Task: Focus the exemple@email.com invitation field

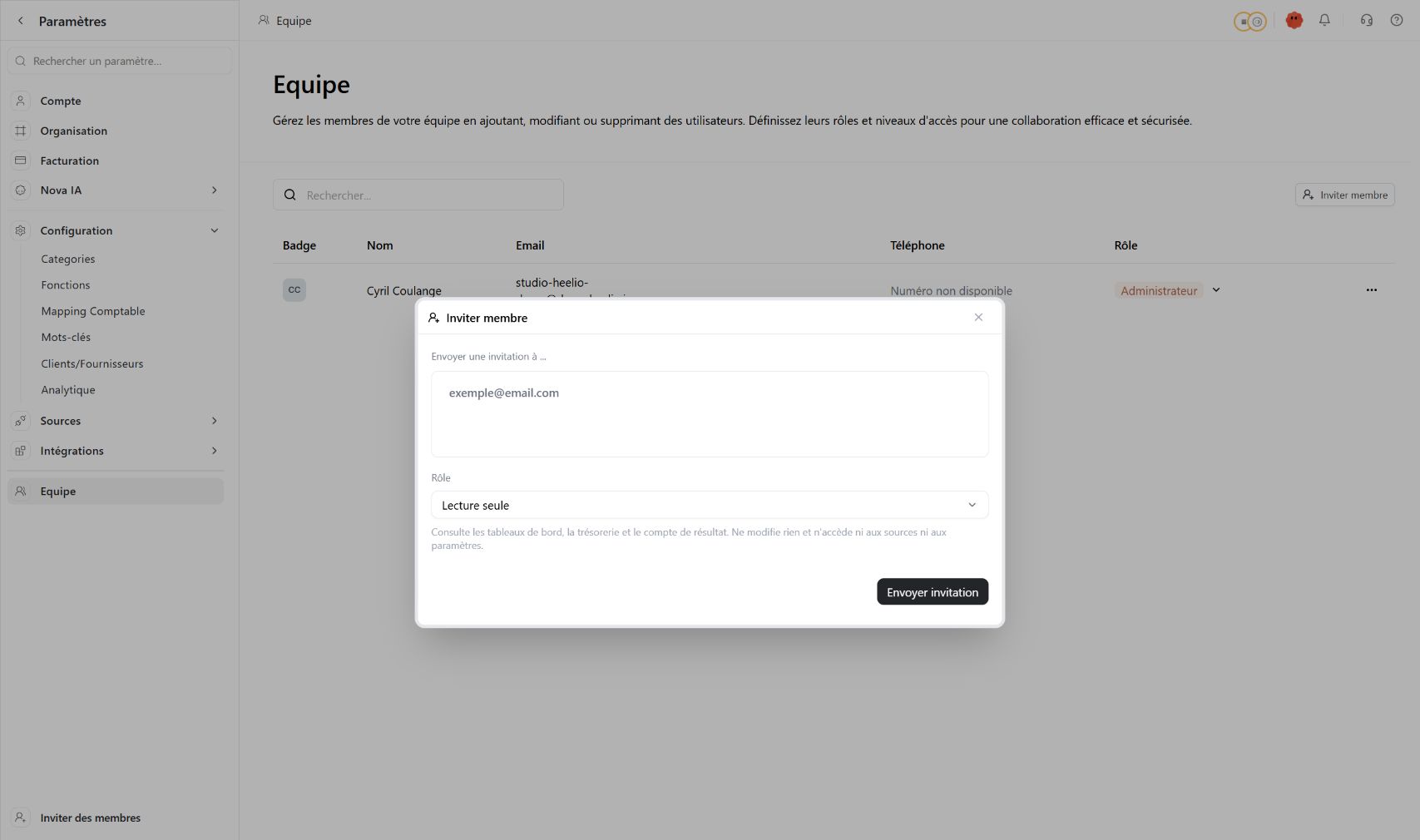Action: click(710, 414)
